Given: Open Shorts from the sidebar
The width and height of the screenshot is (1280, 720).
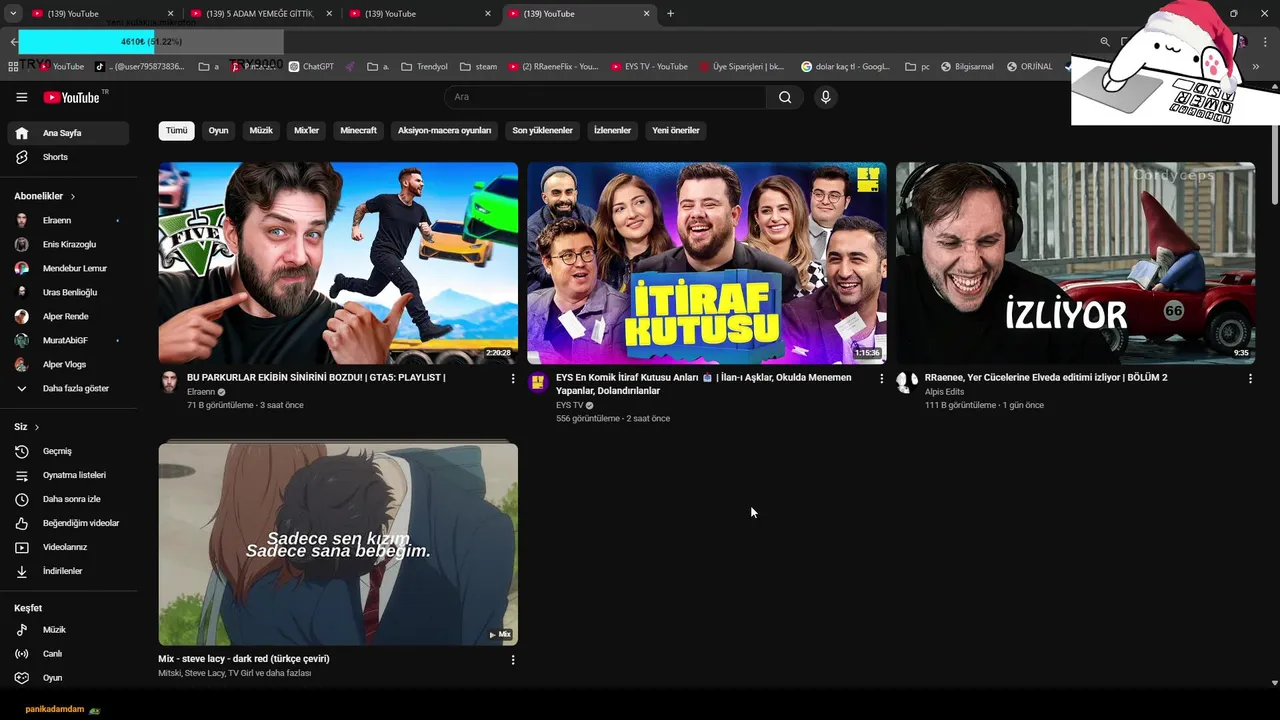Looking at the screenshot, I should click(68, 157).
